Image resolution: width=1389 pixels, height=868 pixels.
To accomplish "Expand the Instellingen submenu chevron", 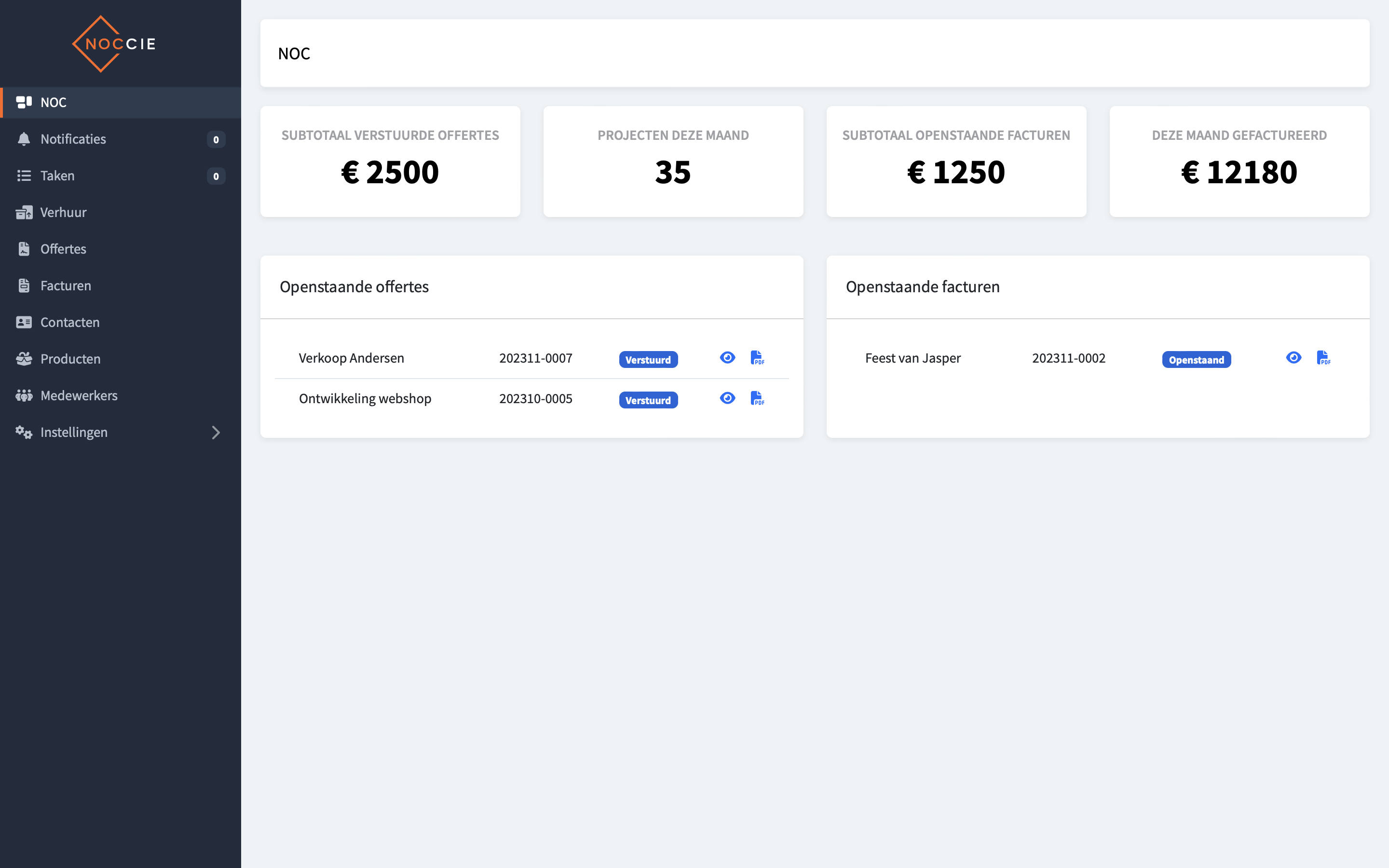I will pos(216,432).
